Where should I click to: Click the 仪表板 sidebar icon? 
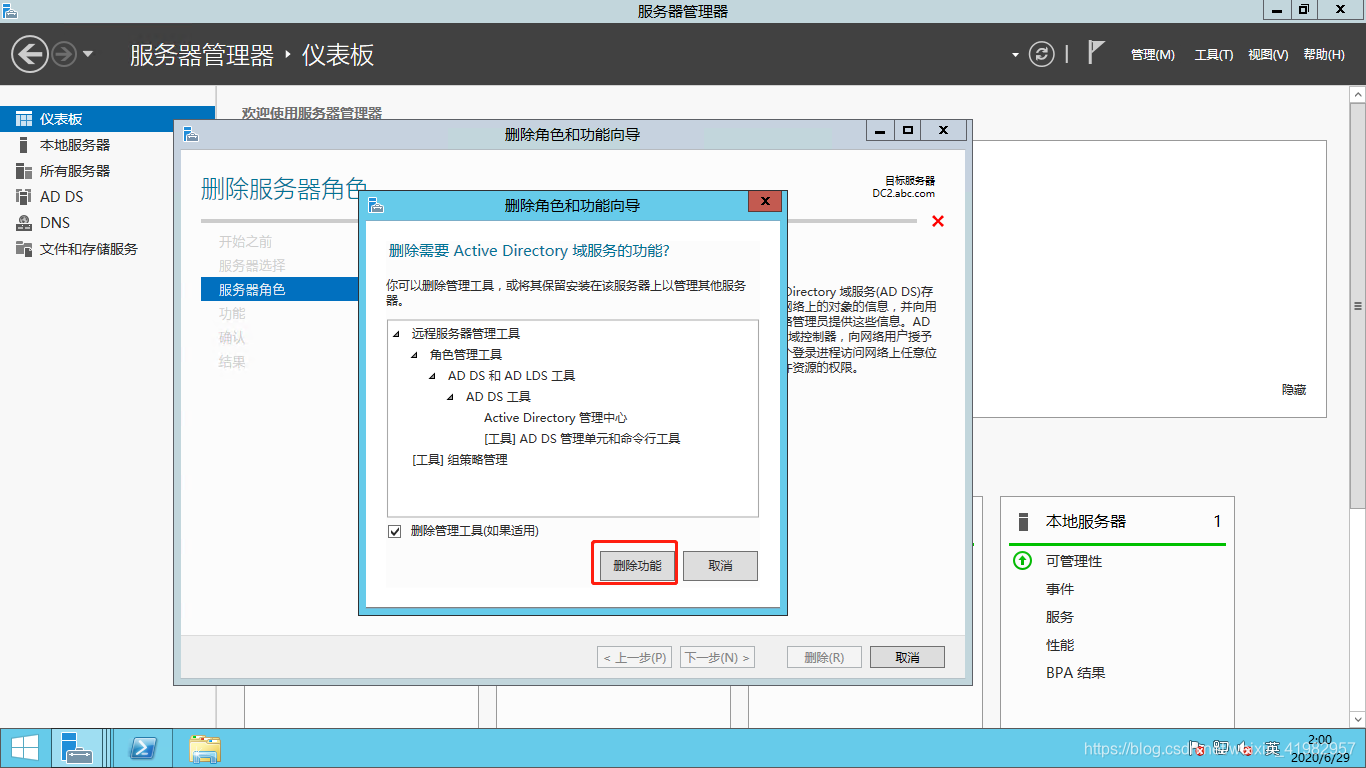24,119
